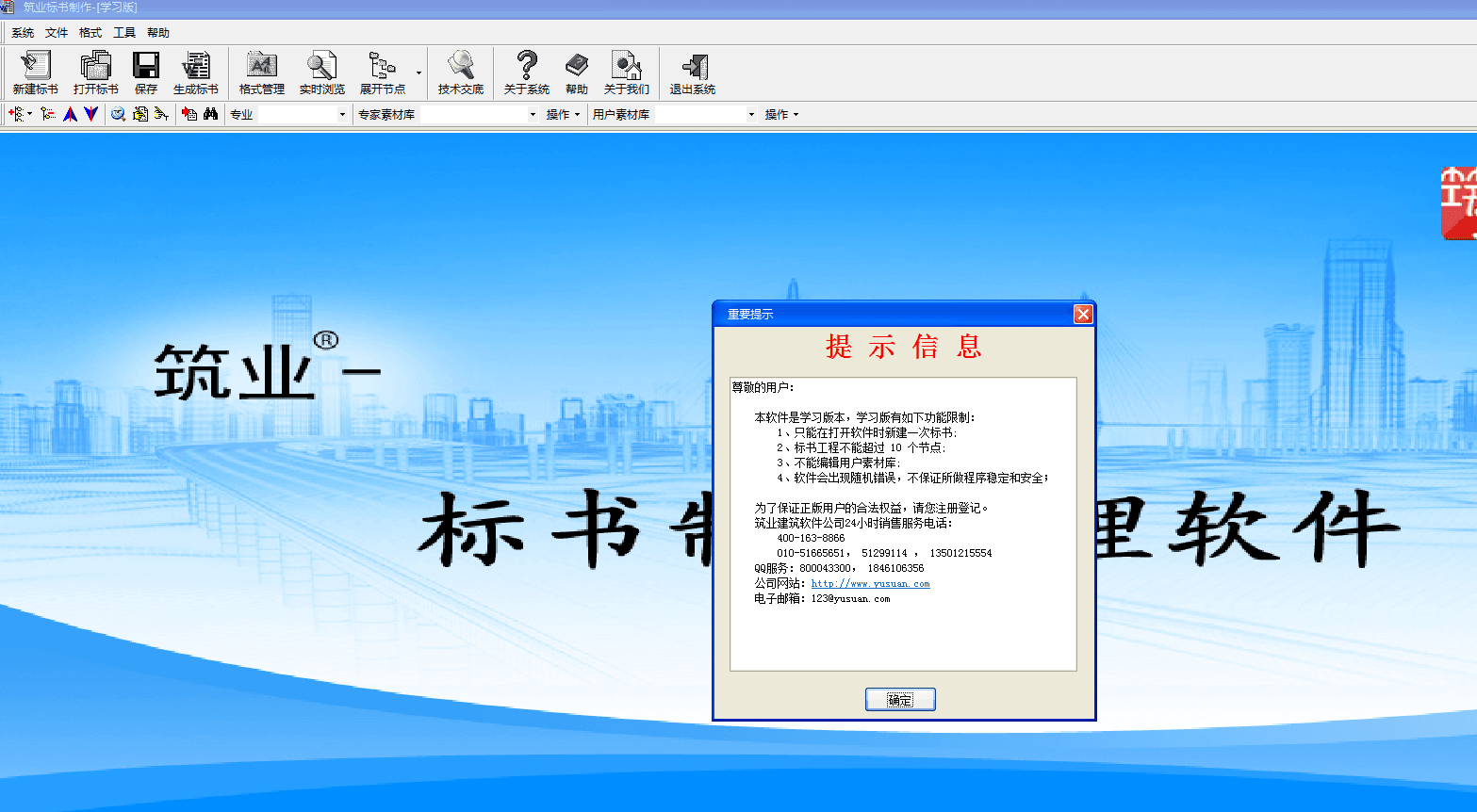Click the delete node tree icon
The width and height of the screenshot is (1477, 812).
[x=48, y=114]
